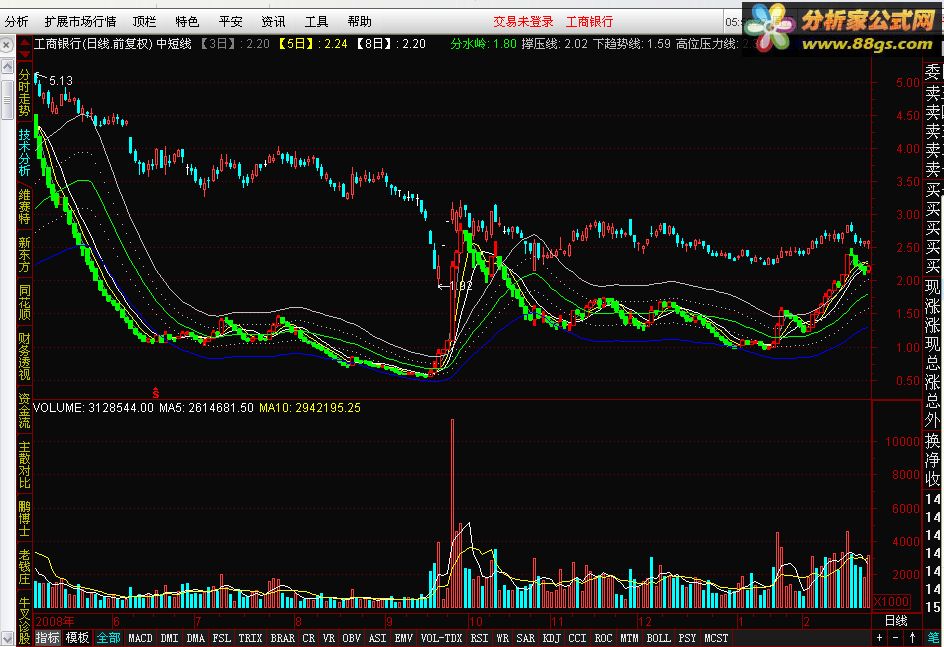Image resolution: width=944 pixels, height=647 pixels.
Task: Open the 扩展市场行情 menu
Action: coord(80,22)
